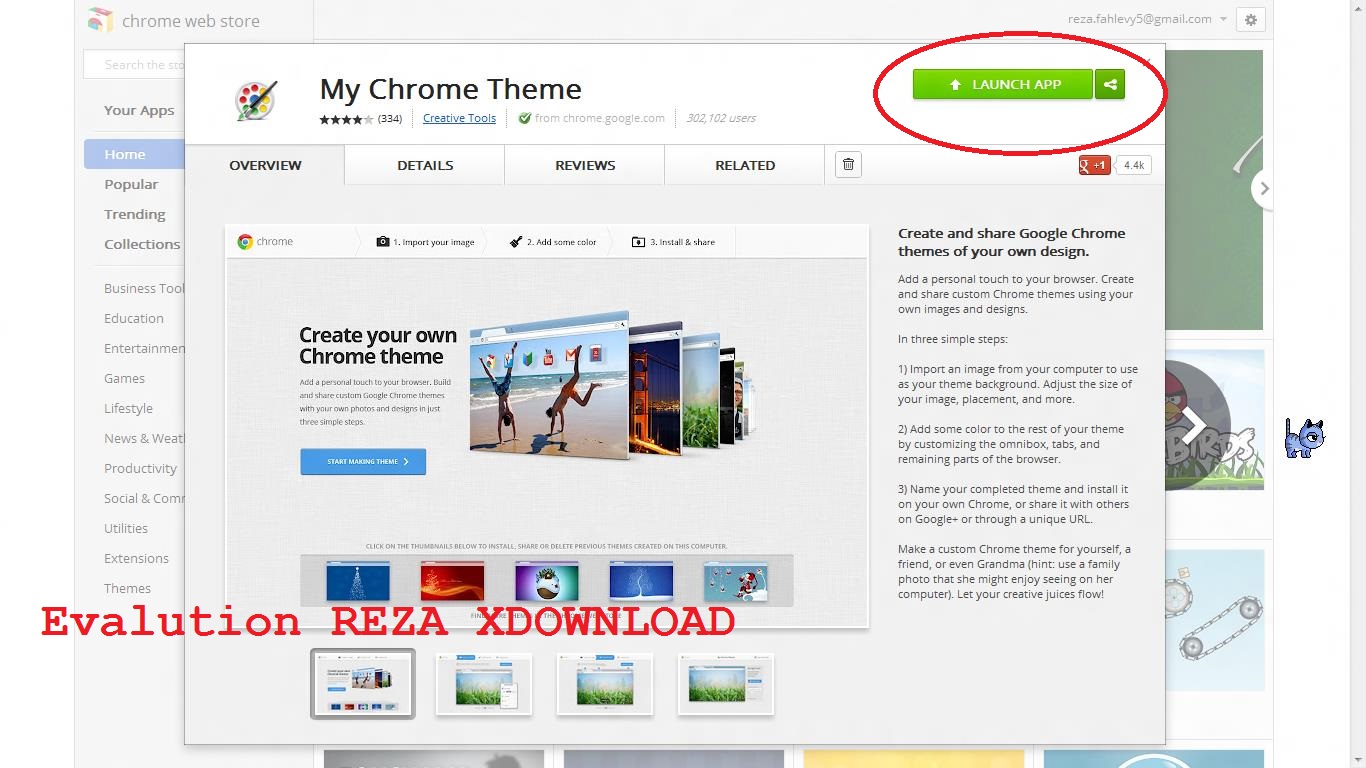
Task: Click the Santa theme thumbnail in preview
Action: coord(736,581)
